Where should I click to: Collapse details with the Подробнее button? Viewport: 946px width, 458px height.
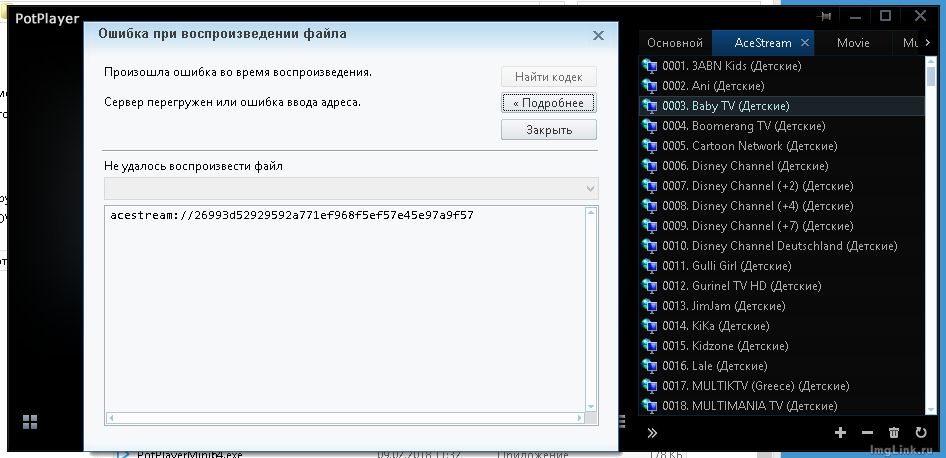(x=548, y=103)
